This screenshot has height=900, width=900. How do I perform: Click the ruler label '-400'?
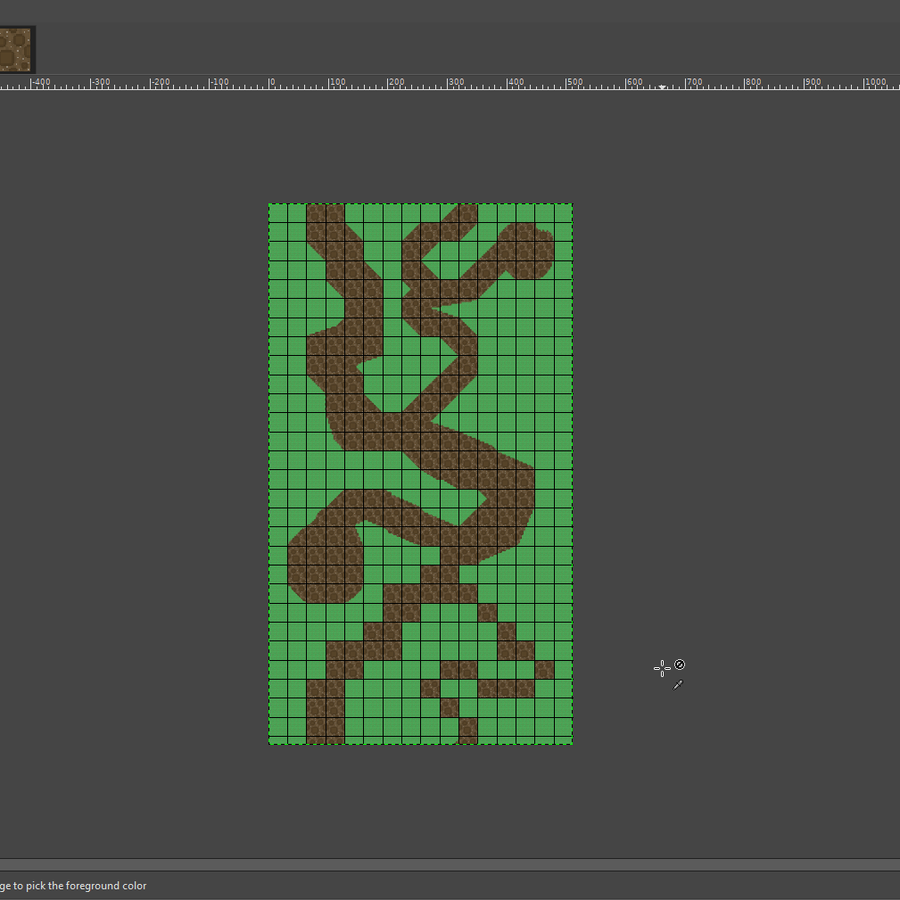coord(41,82)
